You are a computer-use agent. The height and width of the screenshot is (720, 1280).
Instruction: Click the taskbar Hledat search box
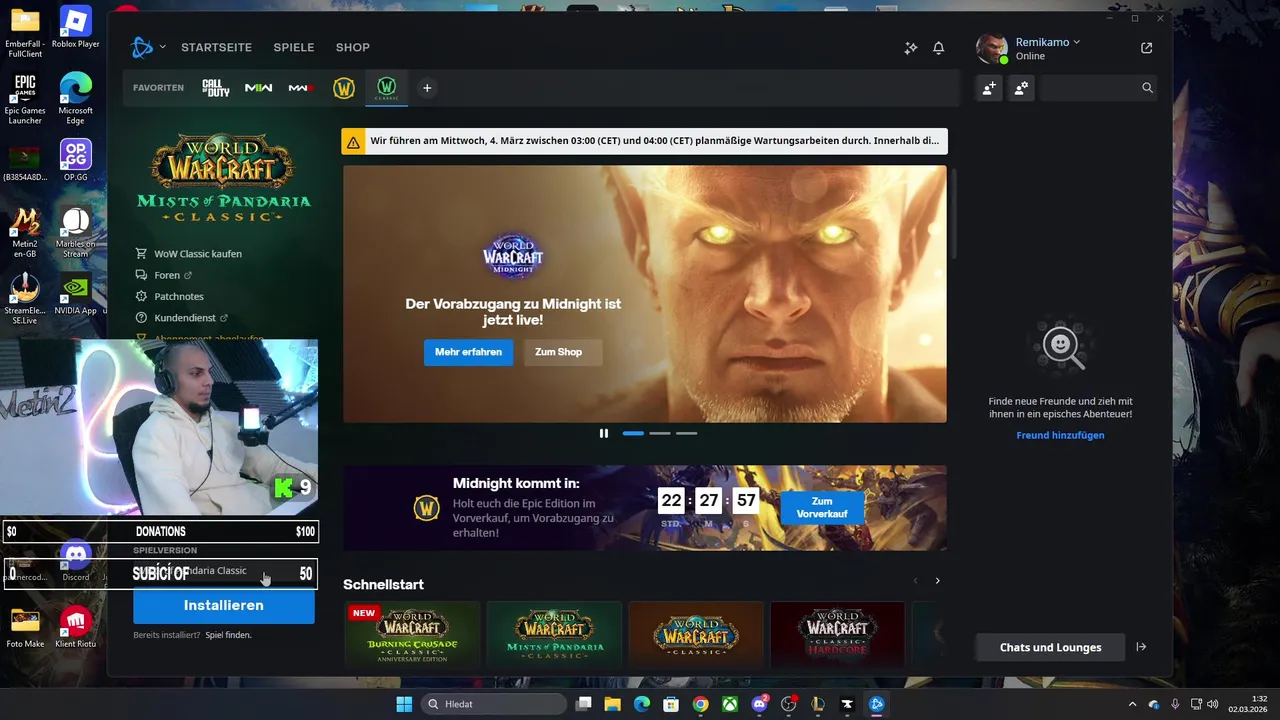pyautogui.click(x=494, y=704)
